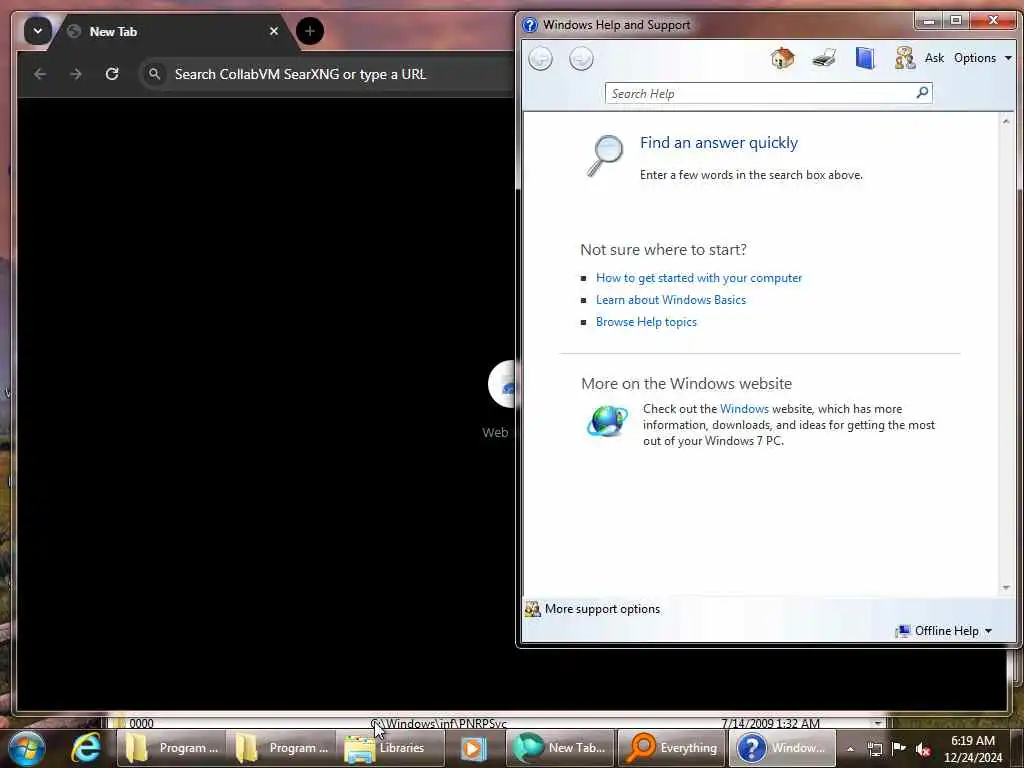Viewport: 1024px width, 768px height.
Task: Click the Ask support people icon
Action: pos(904,58)
